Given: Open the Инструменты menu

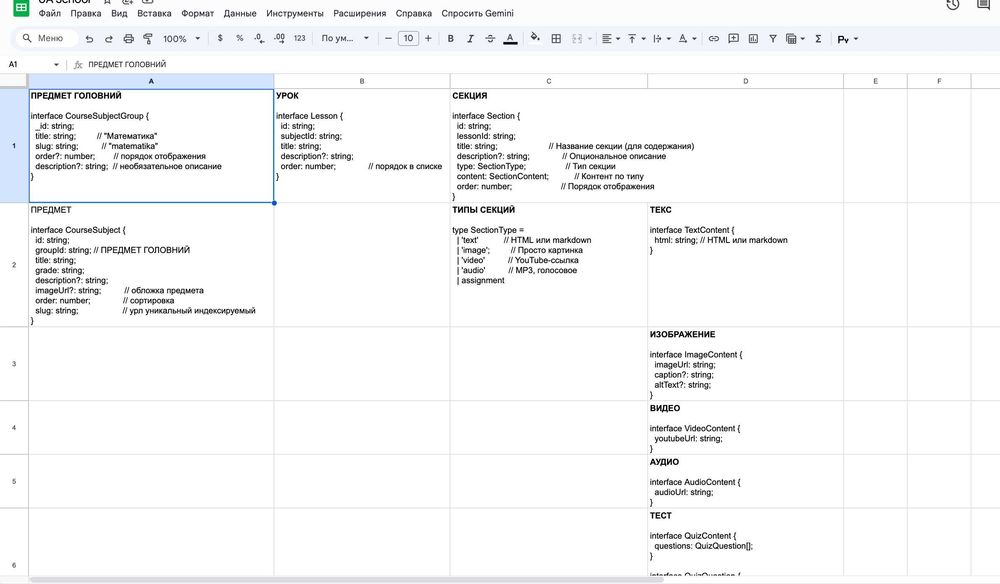Looking at the screenshot, I should tap(295, 13).
